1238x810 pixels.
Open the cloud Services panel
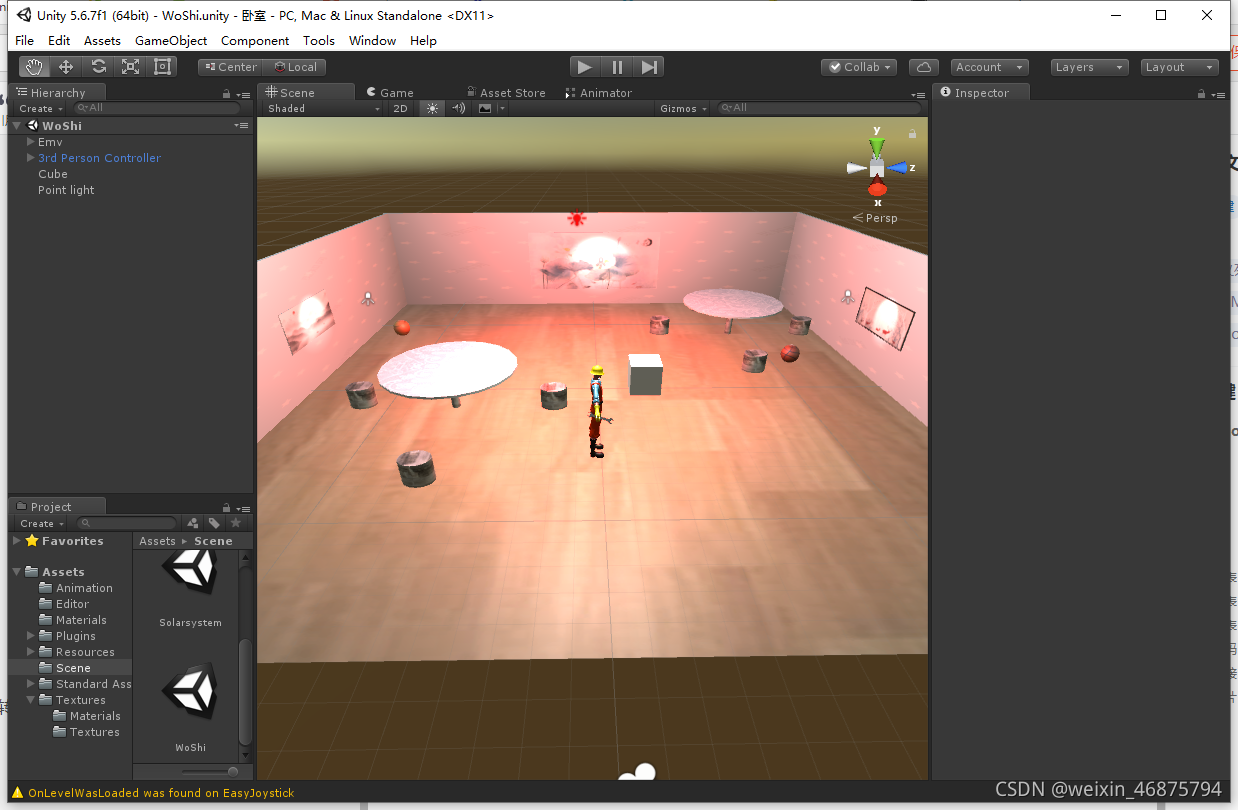924,67
